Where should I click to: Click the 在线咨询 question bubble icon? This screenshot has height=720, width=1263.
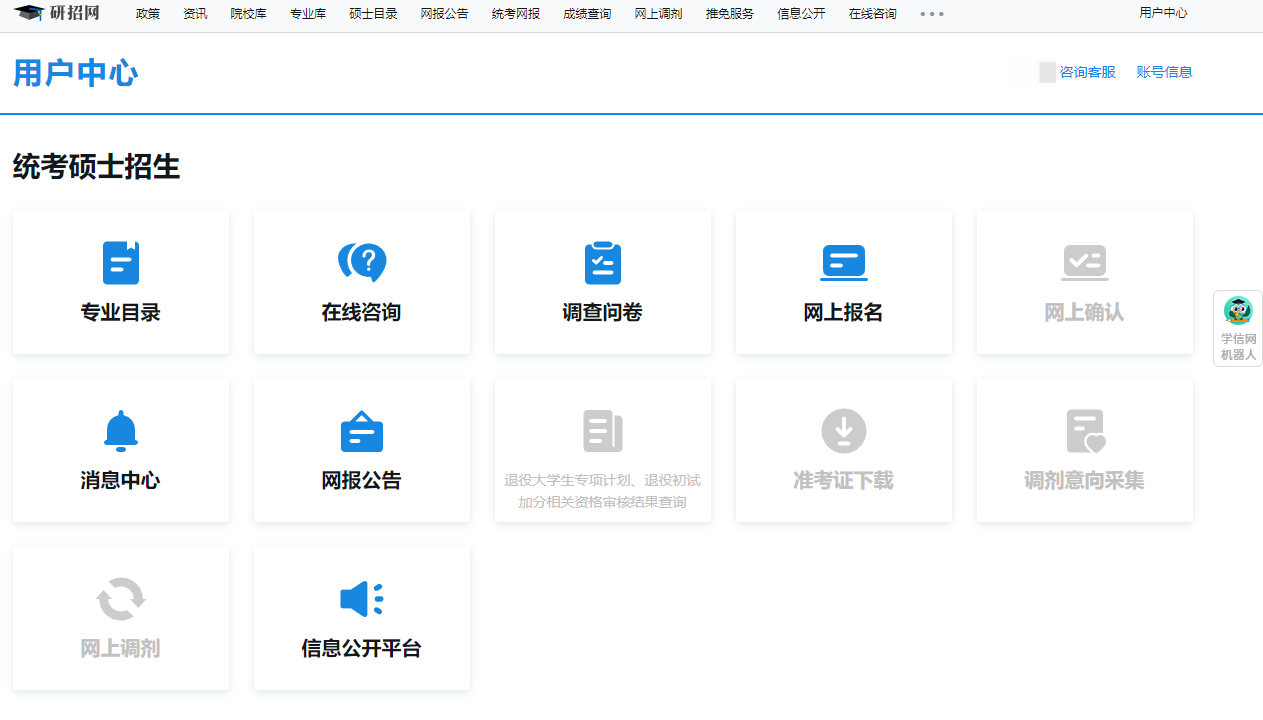click(x=362, y=263)
